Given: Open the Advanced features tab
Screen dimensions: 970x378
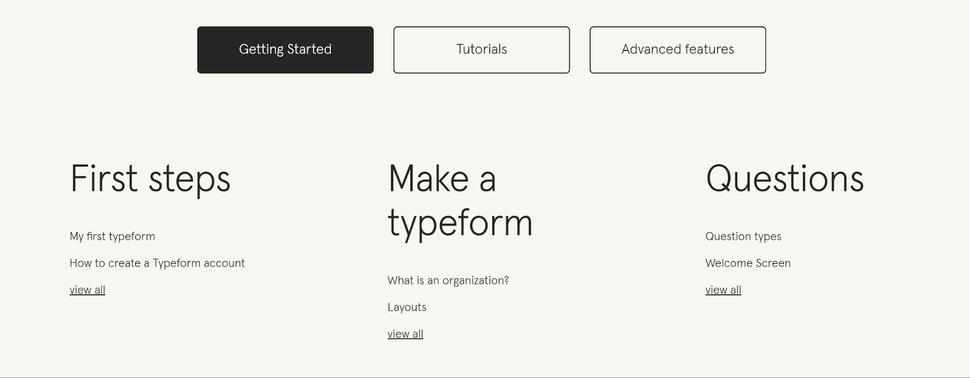Looking at the screenshot, I should coord(677,49).
